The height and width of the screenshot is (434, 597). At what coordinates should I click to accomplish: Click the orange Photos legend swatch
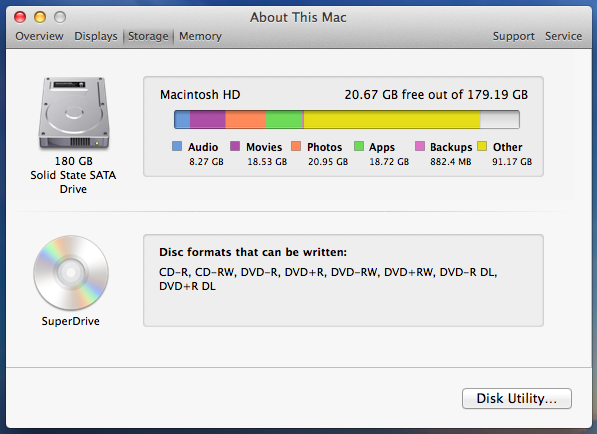pyautogui.click(x=296, y=146)
